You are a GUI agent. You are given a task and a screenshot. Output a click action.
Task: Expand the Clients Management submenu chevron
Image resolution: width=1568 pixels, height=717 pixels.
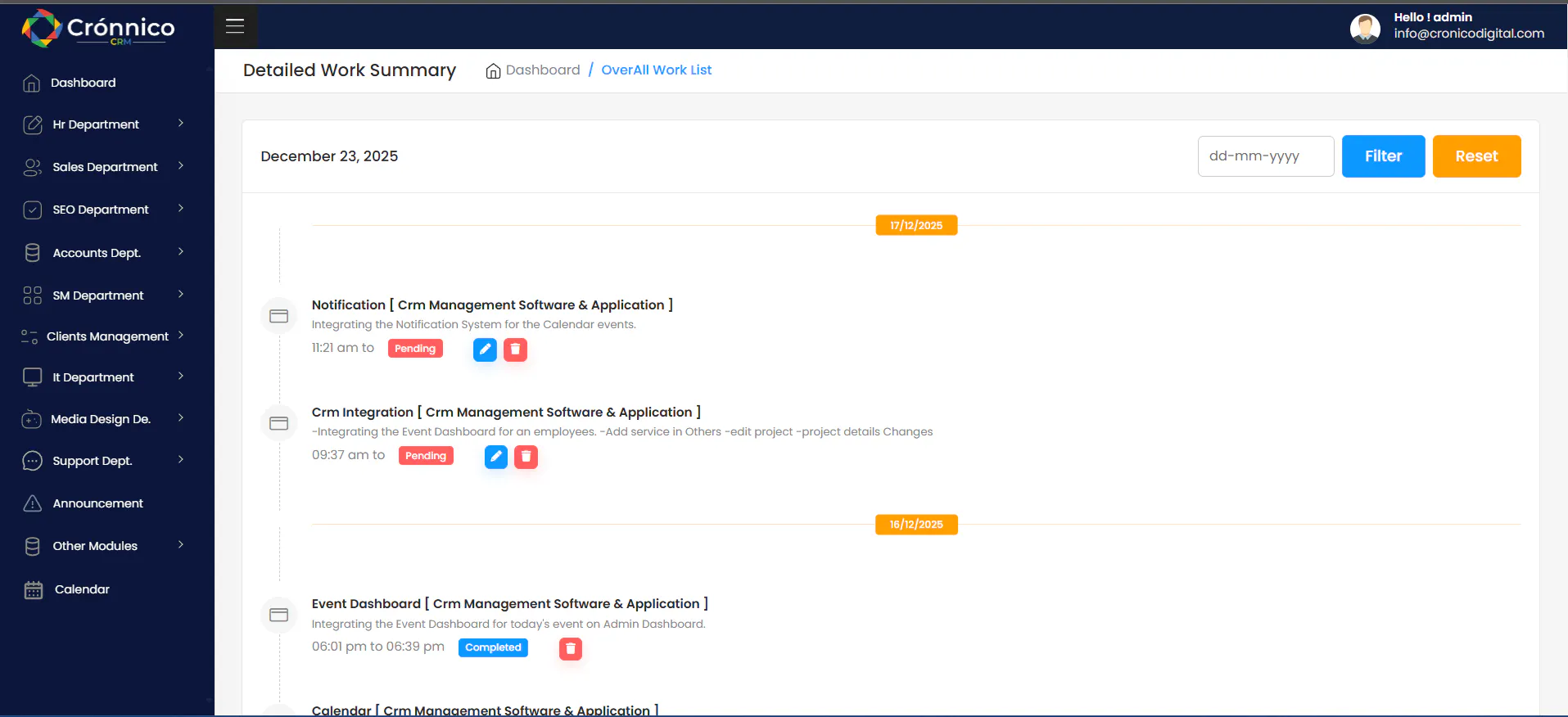click(181, 336)
